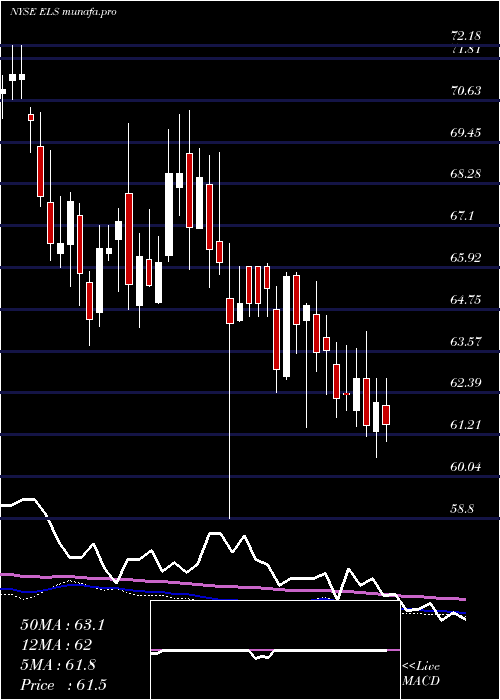Viewport: 500px width, 700px height.
Task: Select the 60.04 price axis label
Action: [x=466, y=467]
